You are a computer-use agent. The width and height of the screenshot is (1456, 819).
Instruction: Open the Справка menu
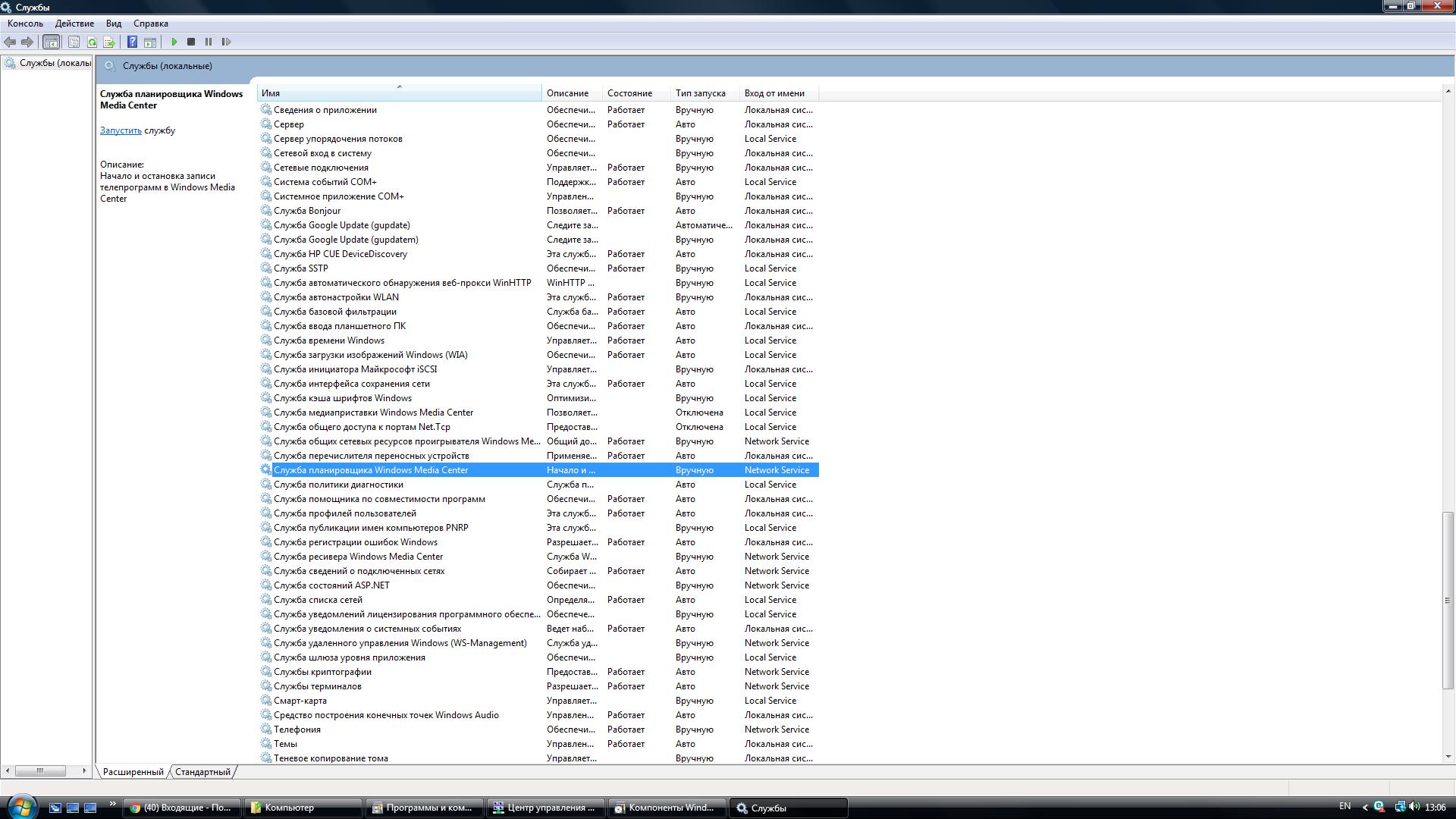pyautogui.click(x=150, y=24)
